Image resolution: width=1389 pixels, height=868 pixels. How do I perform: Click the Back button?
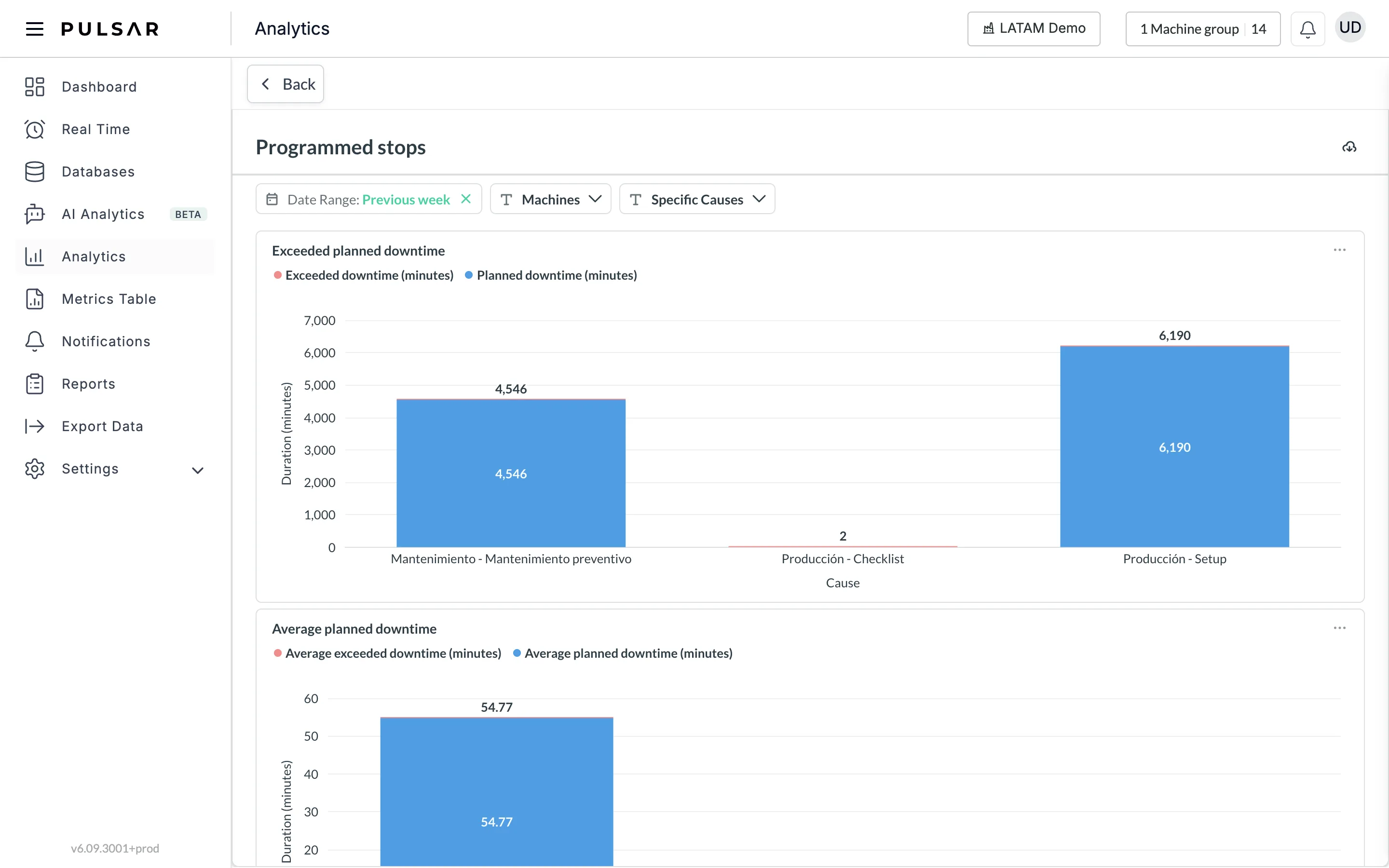tap(285, 84)
